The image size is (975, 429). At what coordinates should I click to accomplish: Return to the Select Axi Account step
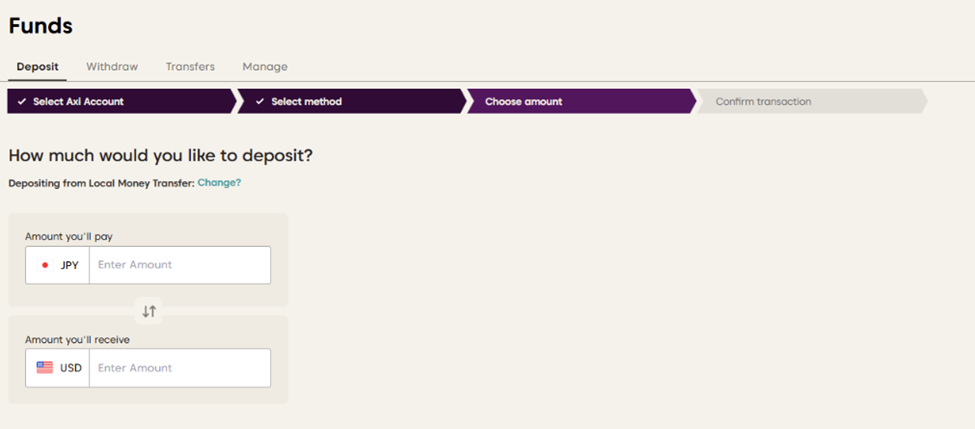(78, 102)
